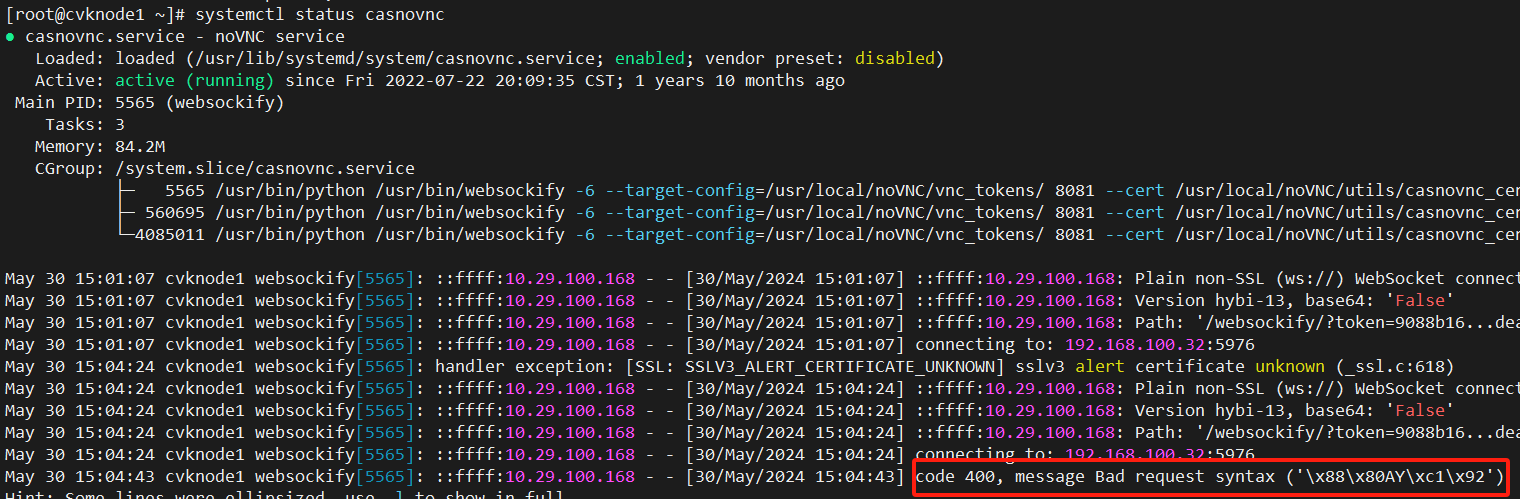Click the Memory value 84.2M
This screenshot has height=499, width=1520.
pyautogui.click(x=142, y=147)
